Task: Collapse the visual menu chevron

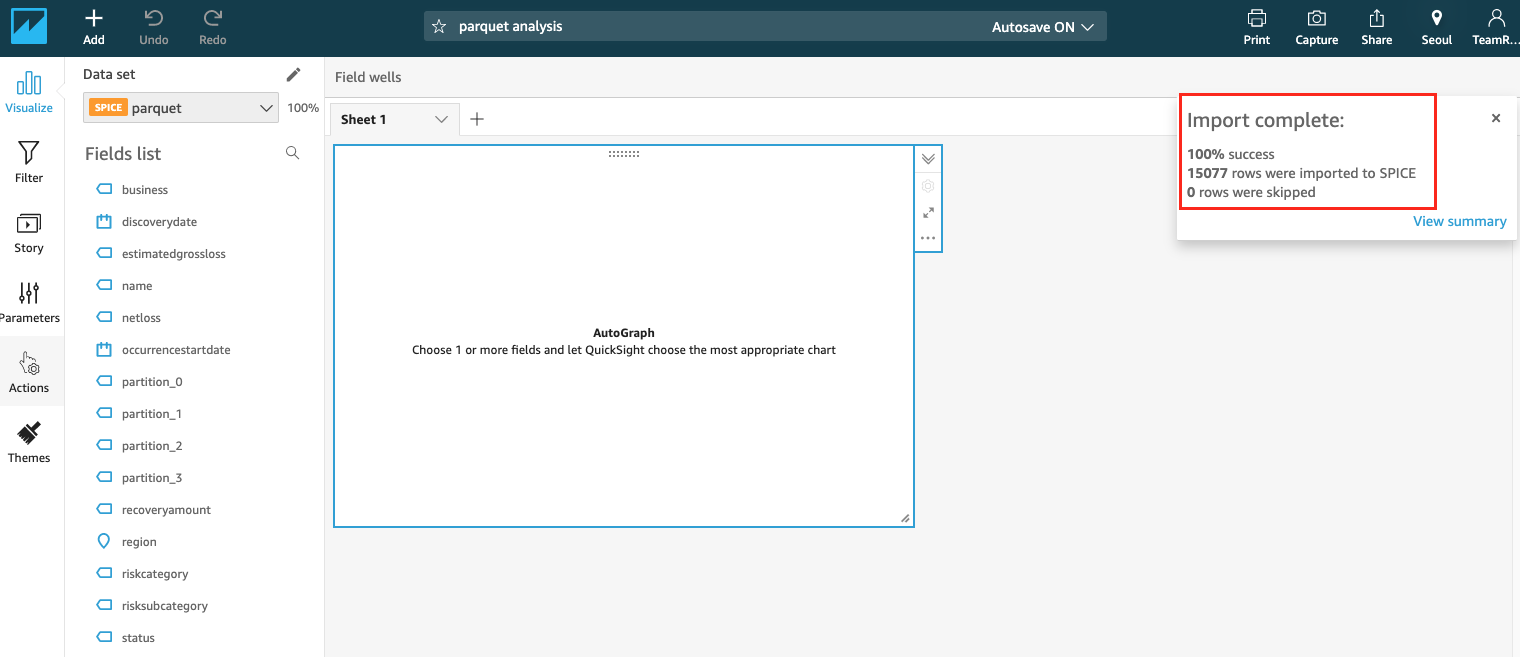Action: coord(928,159)
